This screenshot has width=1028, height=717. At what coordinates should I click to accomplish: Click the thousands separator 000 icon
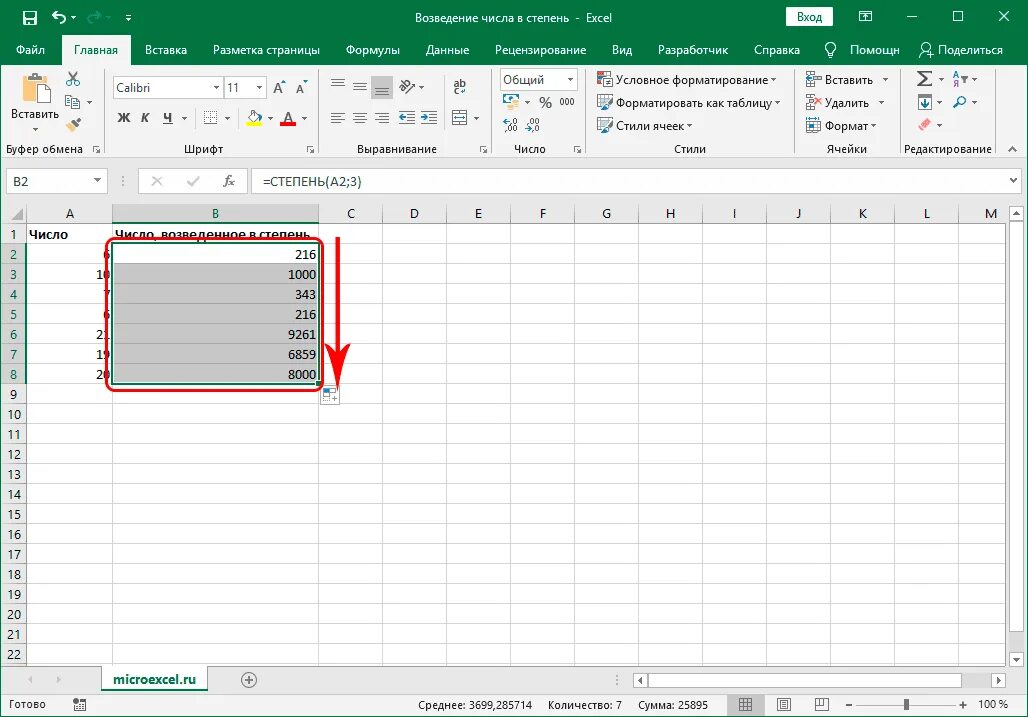(x=567, y=102)
